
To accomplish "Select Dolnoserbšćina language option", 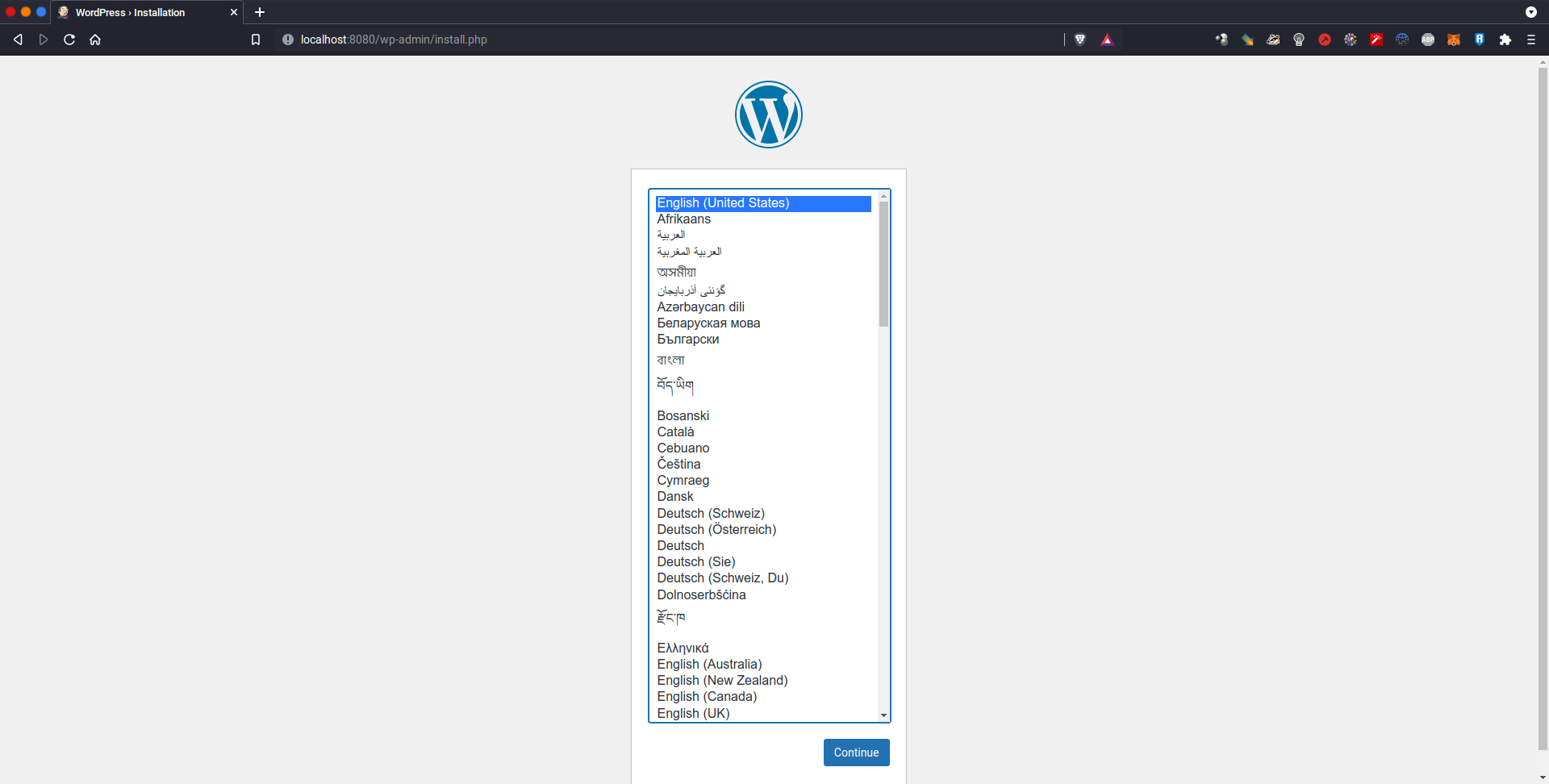I will (x=763, y=595).
